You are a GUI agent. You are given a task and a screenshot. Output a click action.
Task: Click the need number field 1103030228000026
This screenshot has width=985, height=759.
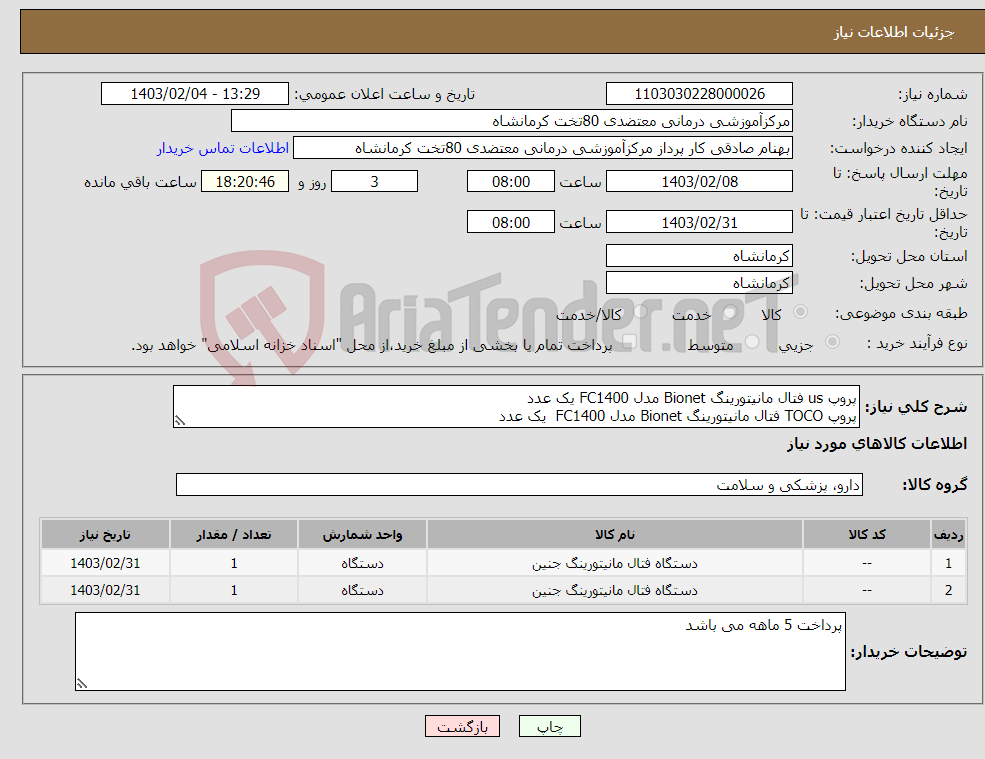tap(699, 94)
